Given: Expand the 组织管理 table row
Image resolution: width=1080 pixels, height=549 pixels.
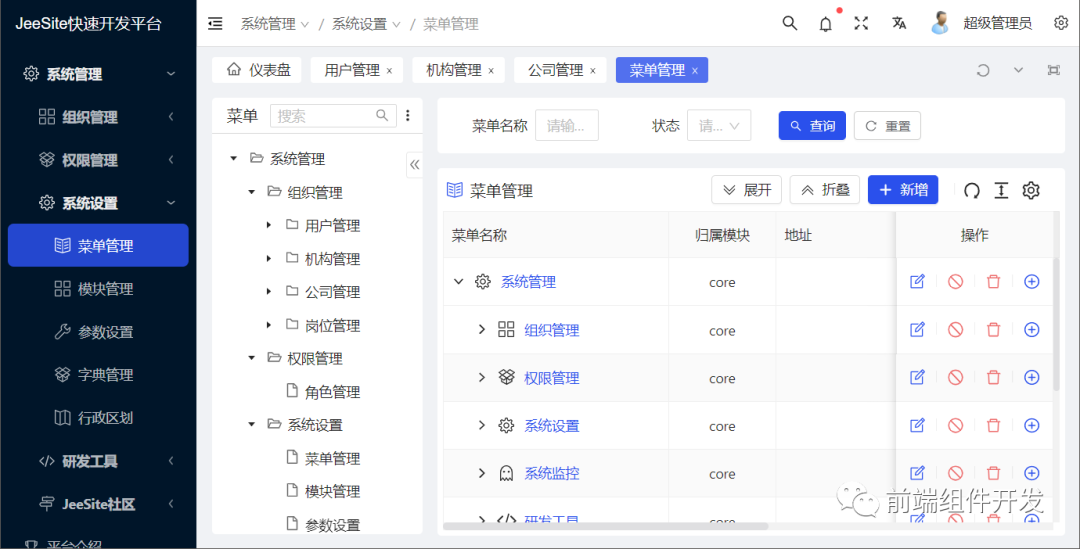Looking at the screenshot, I should point(482,330).
